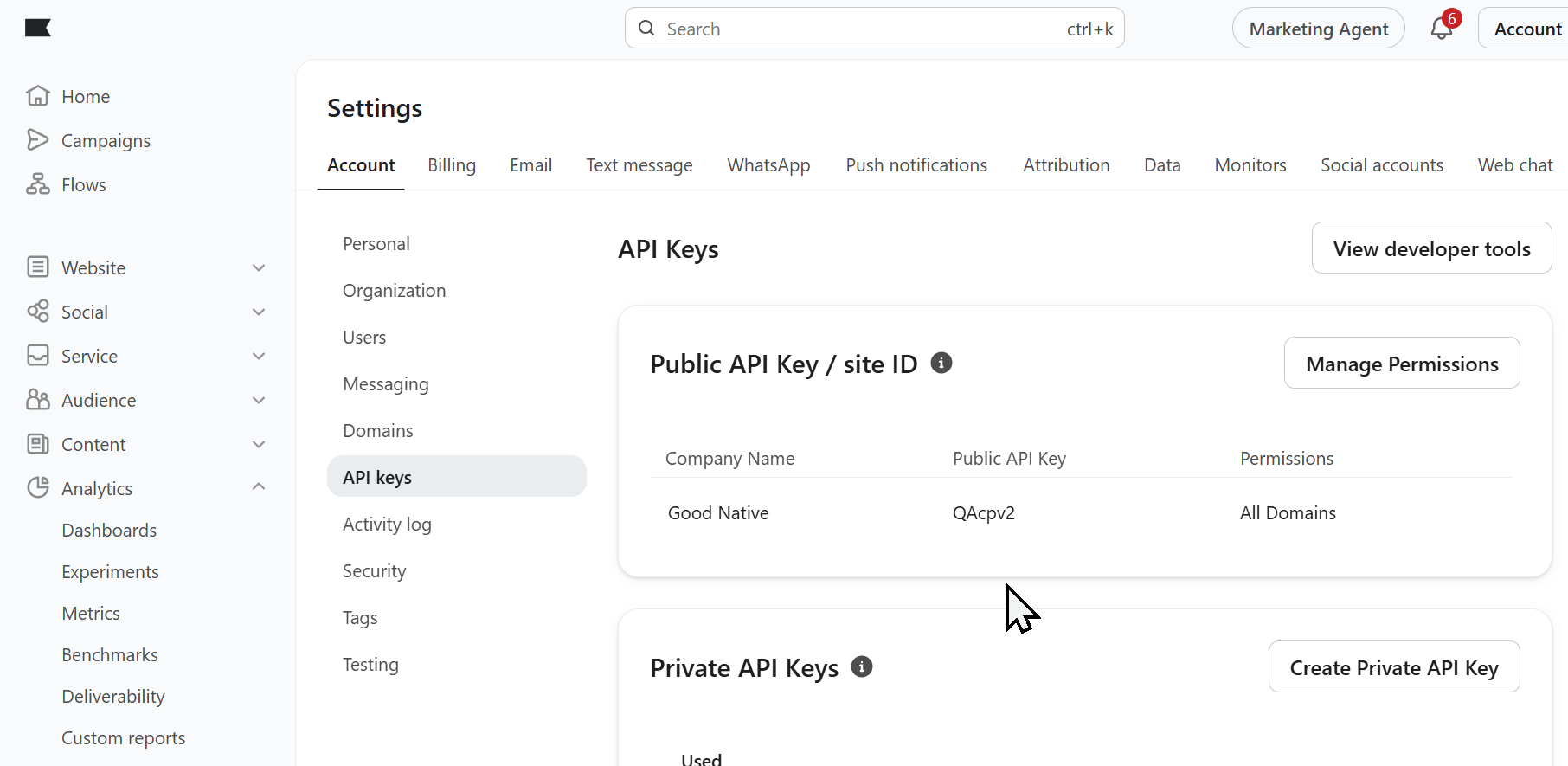Click the Good Native company name
This screenshot has width=1568, height=766.
coord(718,513)
